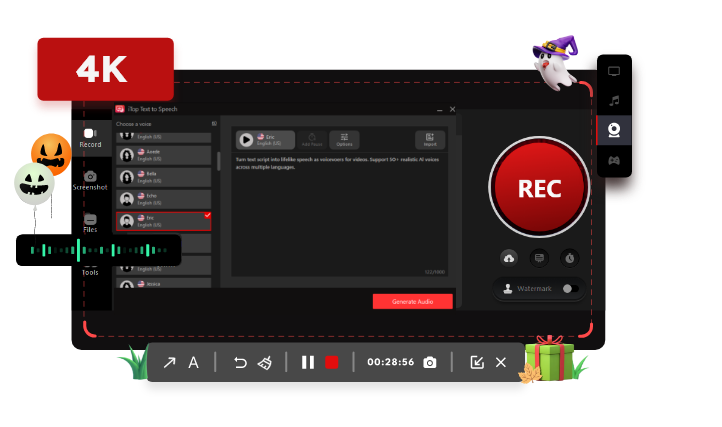This screenshot has width=722, height=427.
Task: Open the Record tab in sidebar
Action: [90, 138]
